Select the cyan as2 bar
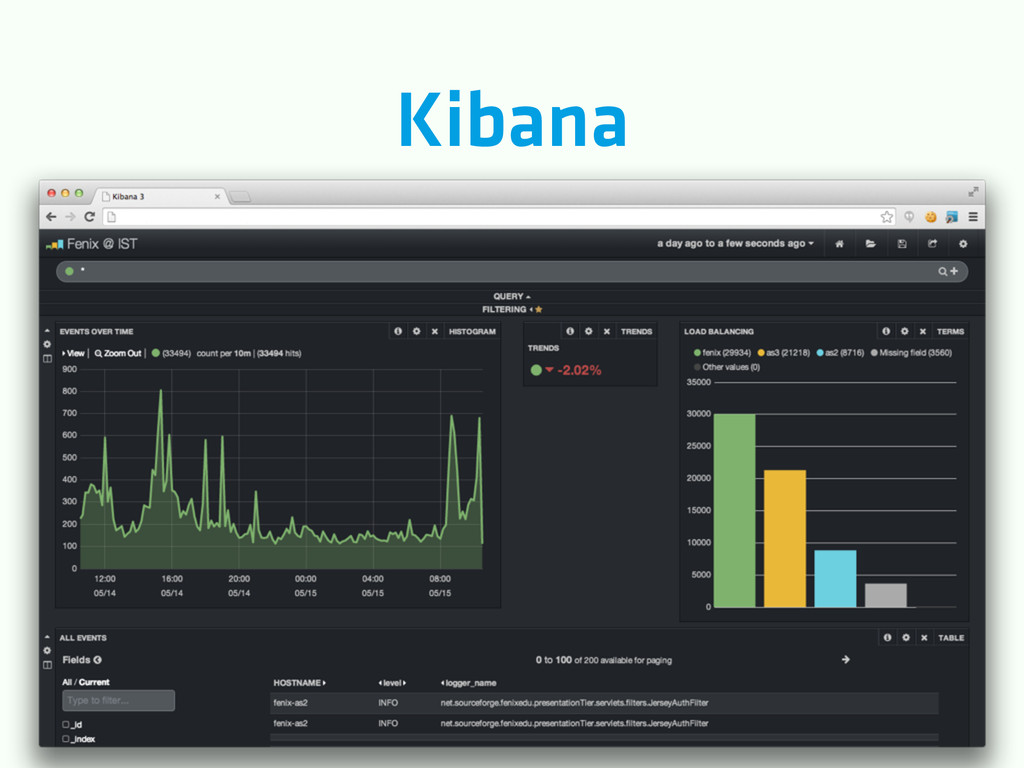The width and height of the screenshot is (1024, 768). [x=835, y=579]
